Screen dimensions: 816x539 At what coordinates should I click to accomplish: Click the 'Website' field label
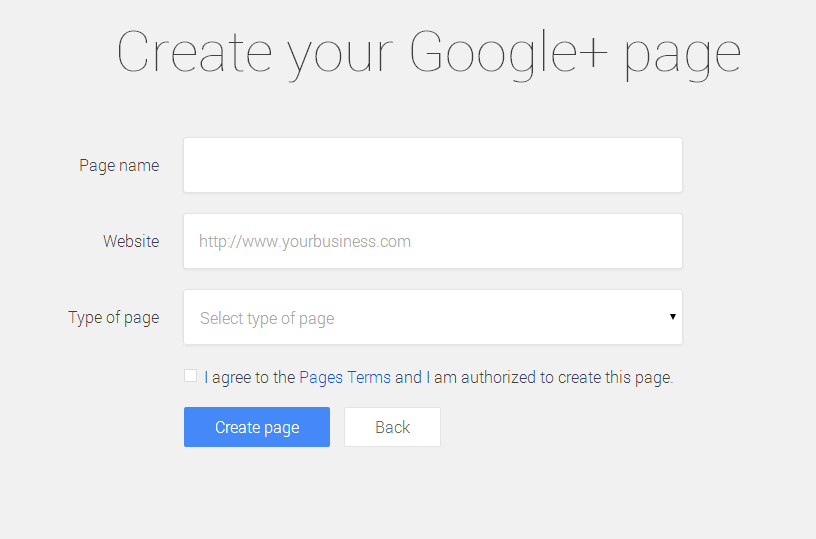point(131,241)
